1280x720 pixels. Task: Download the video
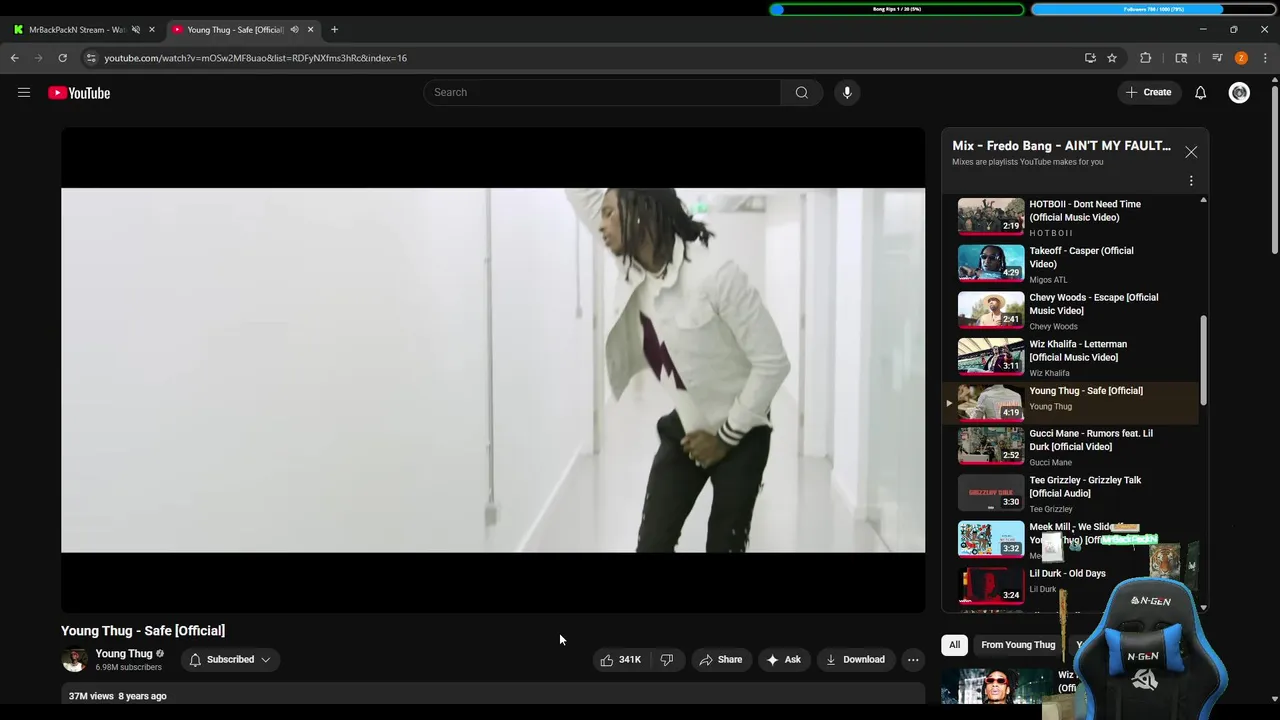pyautogui.click(x=855, y=660)
